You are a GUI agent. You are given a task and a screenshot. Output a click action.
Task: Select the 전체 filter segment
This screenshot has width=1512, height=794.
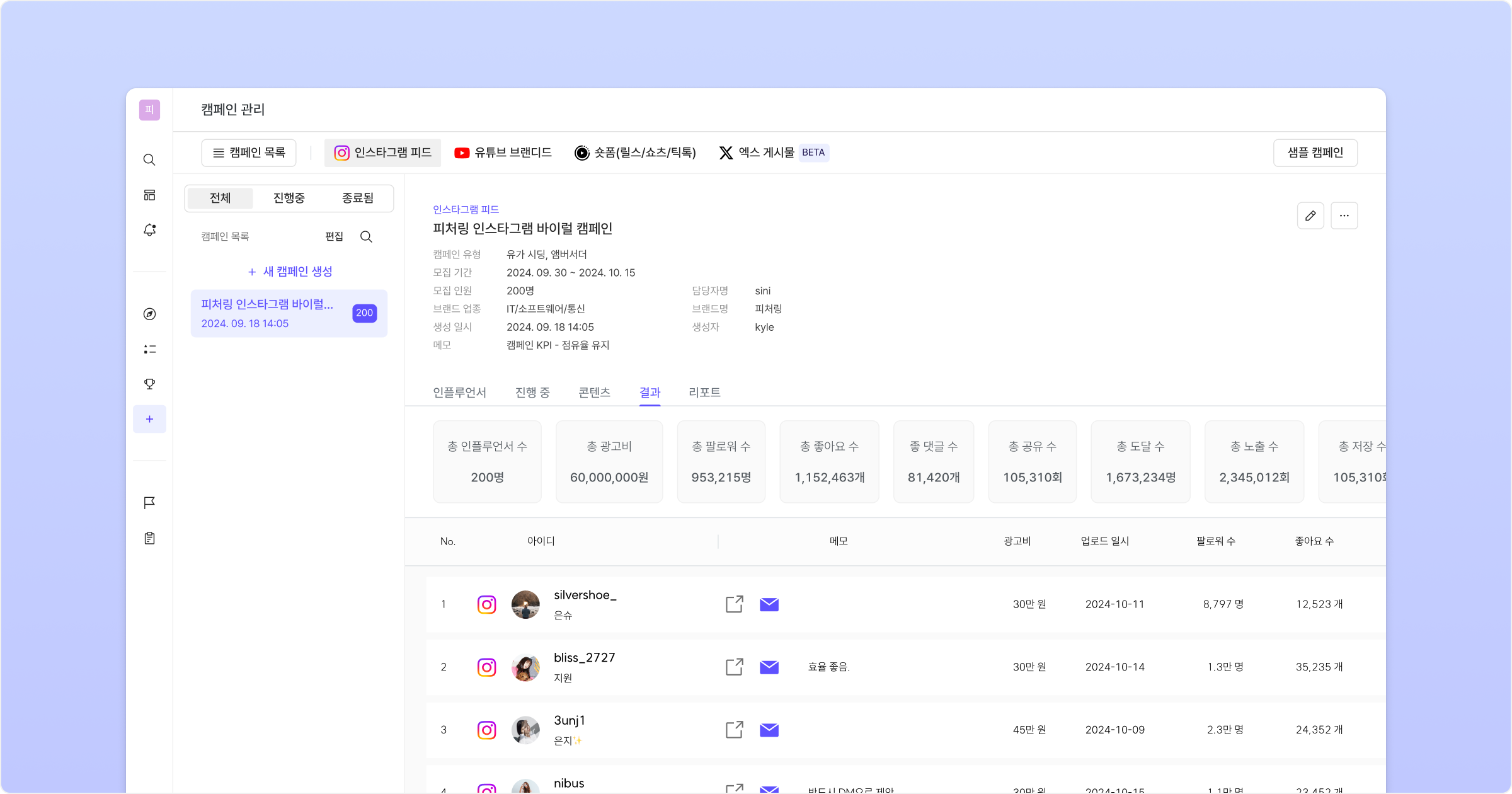point(220,198)
